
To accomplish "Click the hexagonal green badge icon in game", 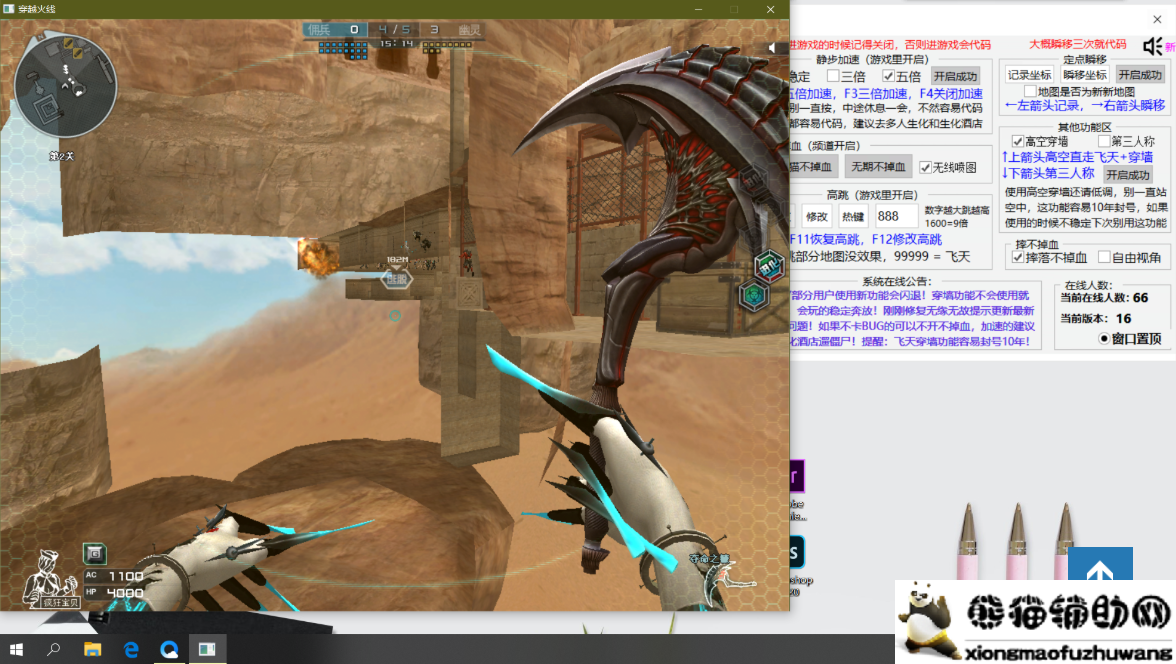I will pos(753,295).
